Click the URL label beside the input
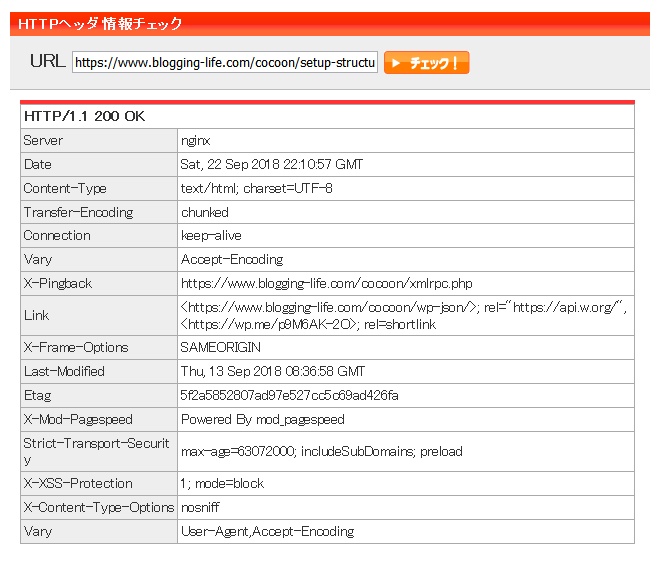This screenshot has height=570, width=658. coord(47,61)
